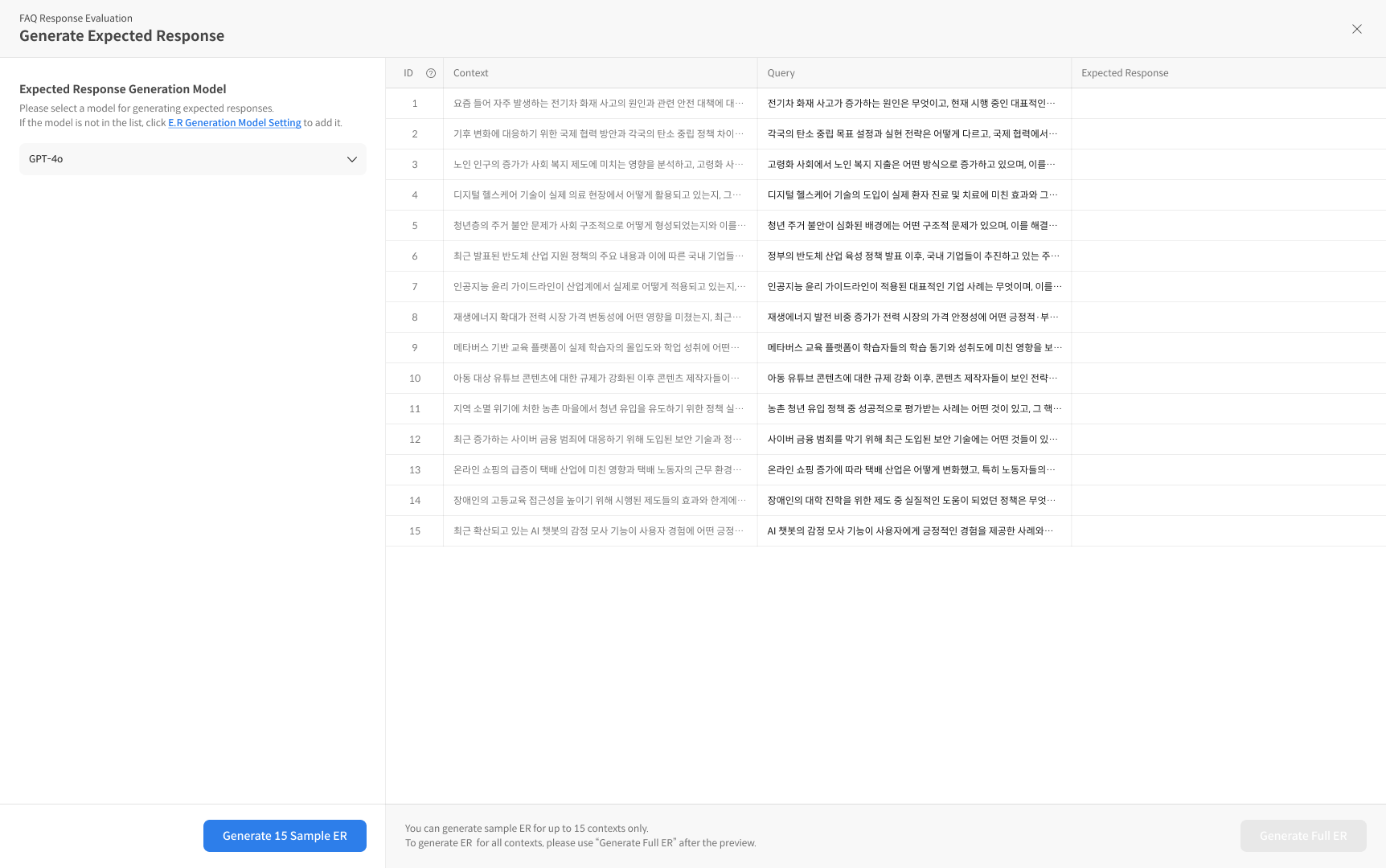Open the GPT-4o model dropdown
The width and height of the screenshot is (1386, 868).
[192, 159]
